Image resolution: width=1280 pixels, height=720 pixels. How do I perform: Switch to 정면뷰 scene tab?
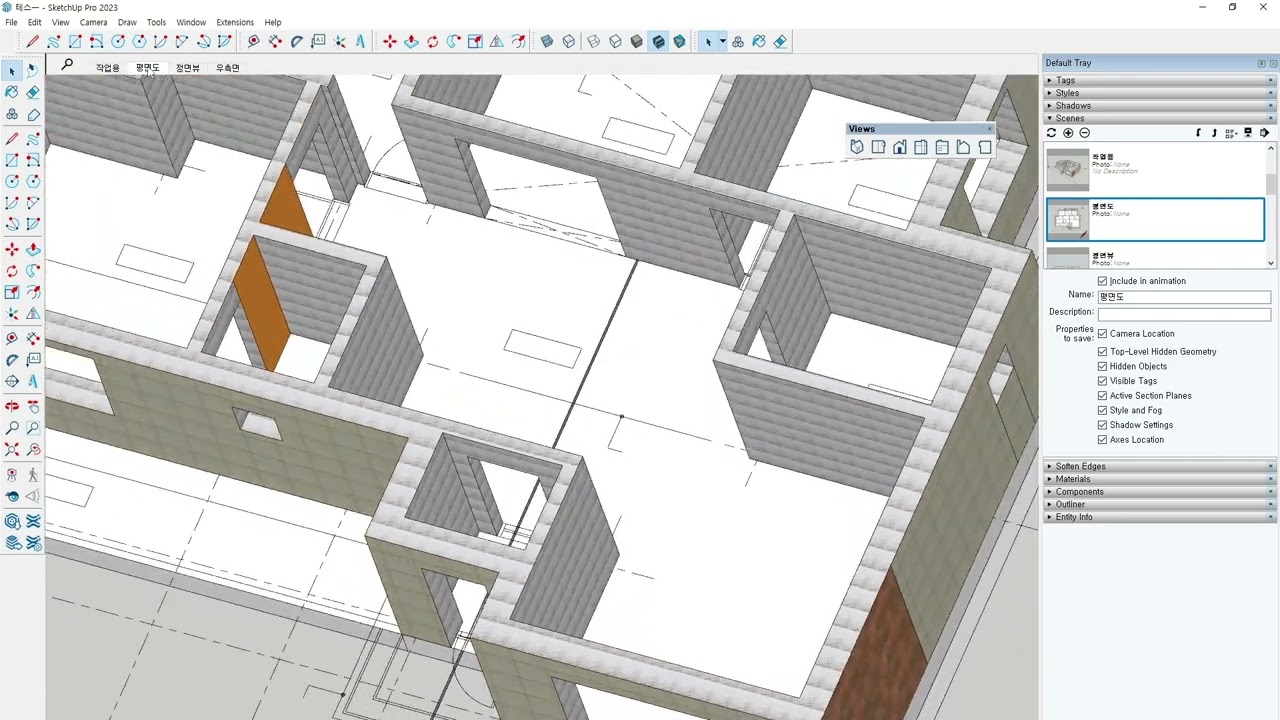tap(188, 68)
